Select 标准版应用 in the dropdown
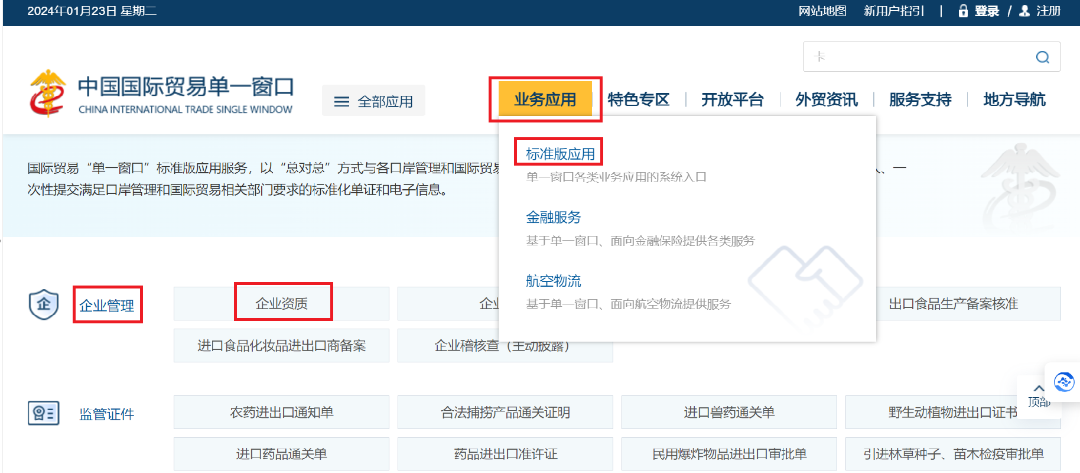The height and width of the screenshot is (473, 1080). (x=559, y=152)
